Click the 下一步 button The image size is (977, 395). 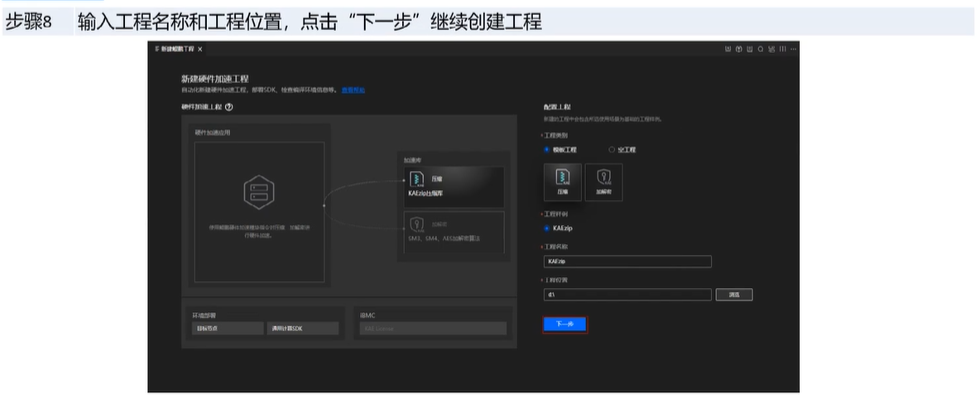565,325
